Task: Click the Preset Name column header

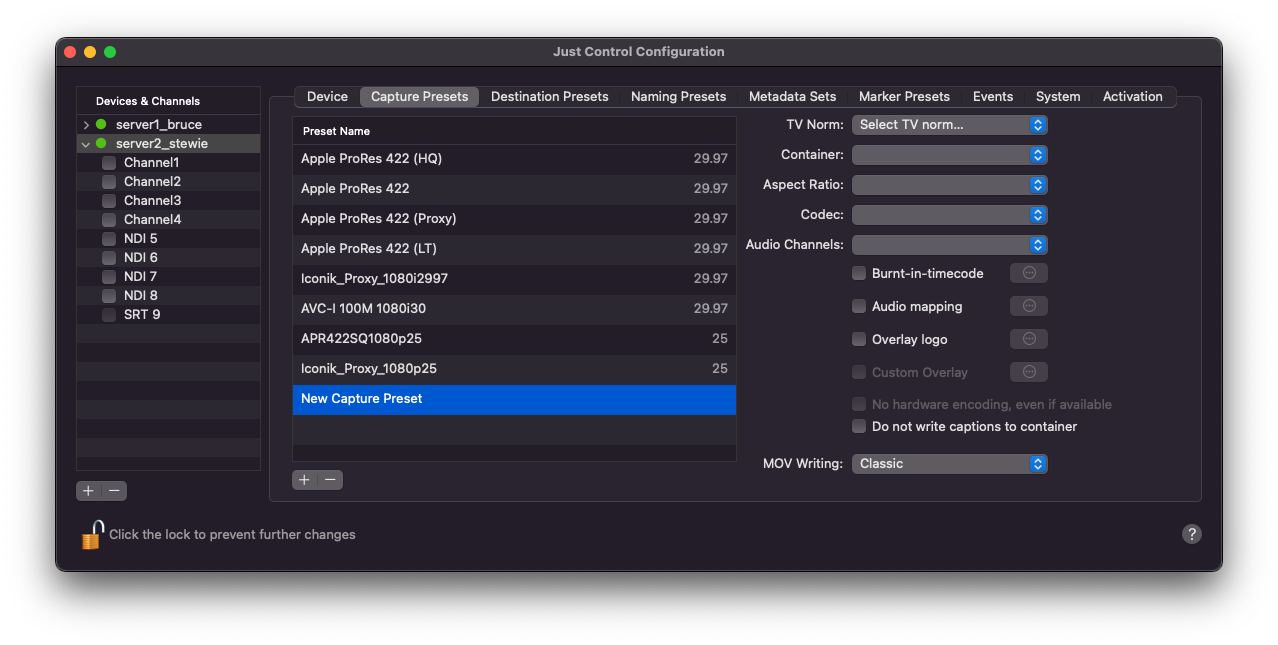Action: point(514,131)
